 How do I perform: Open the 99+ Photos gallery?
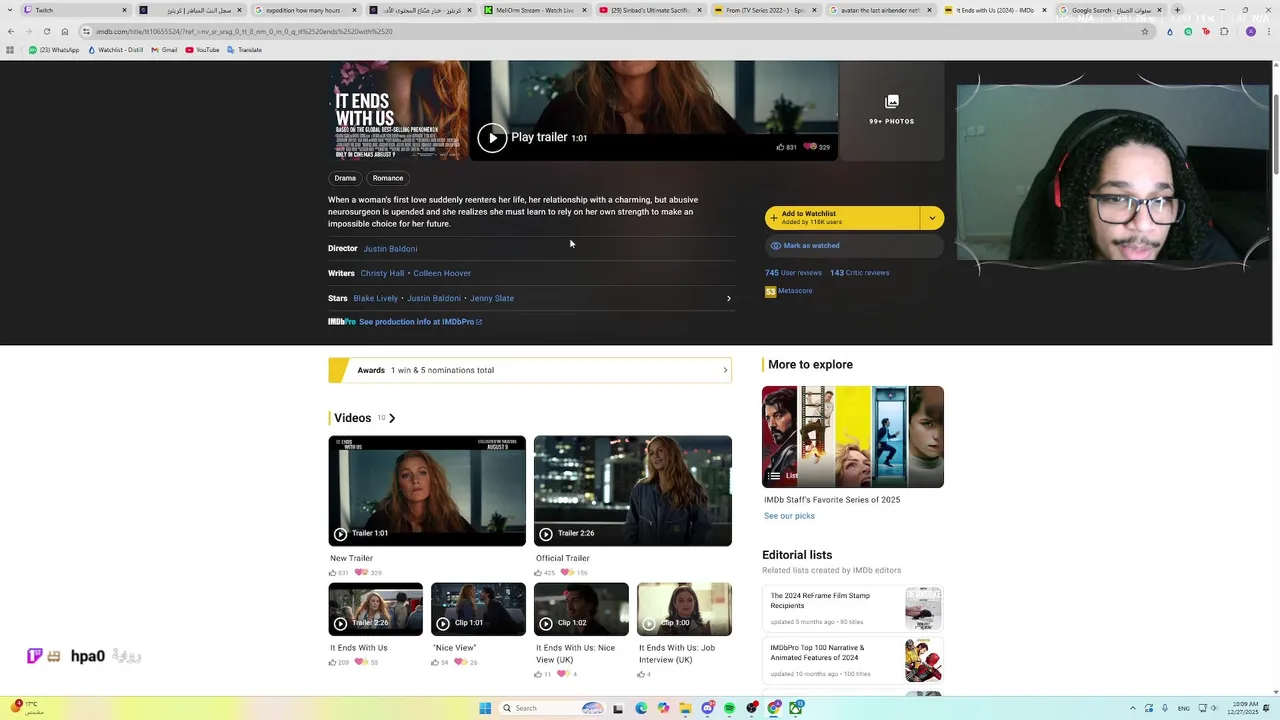(891, 110)
